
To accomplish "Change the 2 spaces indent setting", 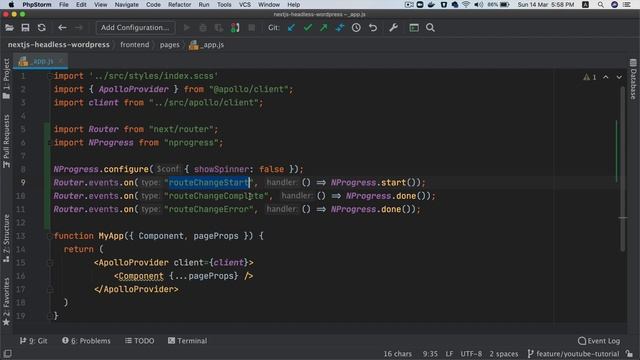I will tap(504, 354).
